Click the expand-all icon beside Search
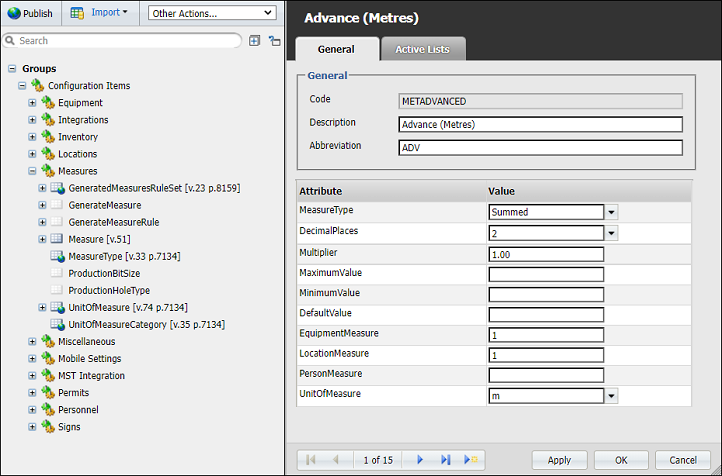This screenshot has height=476, width=722. 254,41
